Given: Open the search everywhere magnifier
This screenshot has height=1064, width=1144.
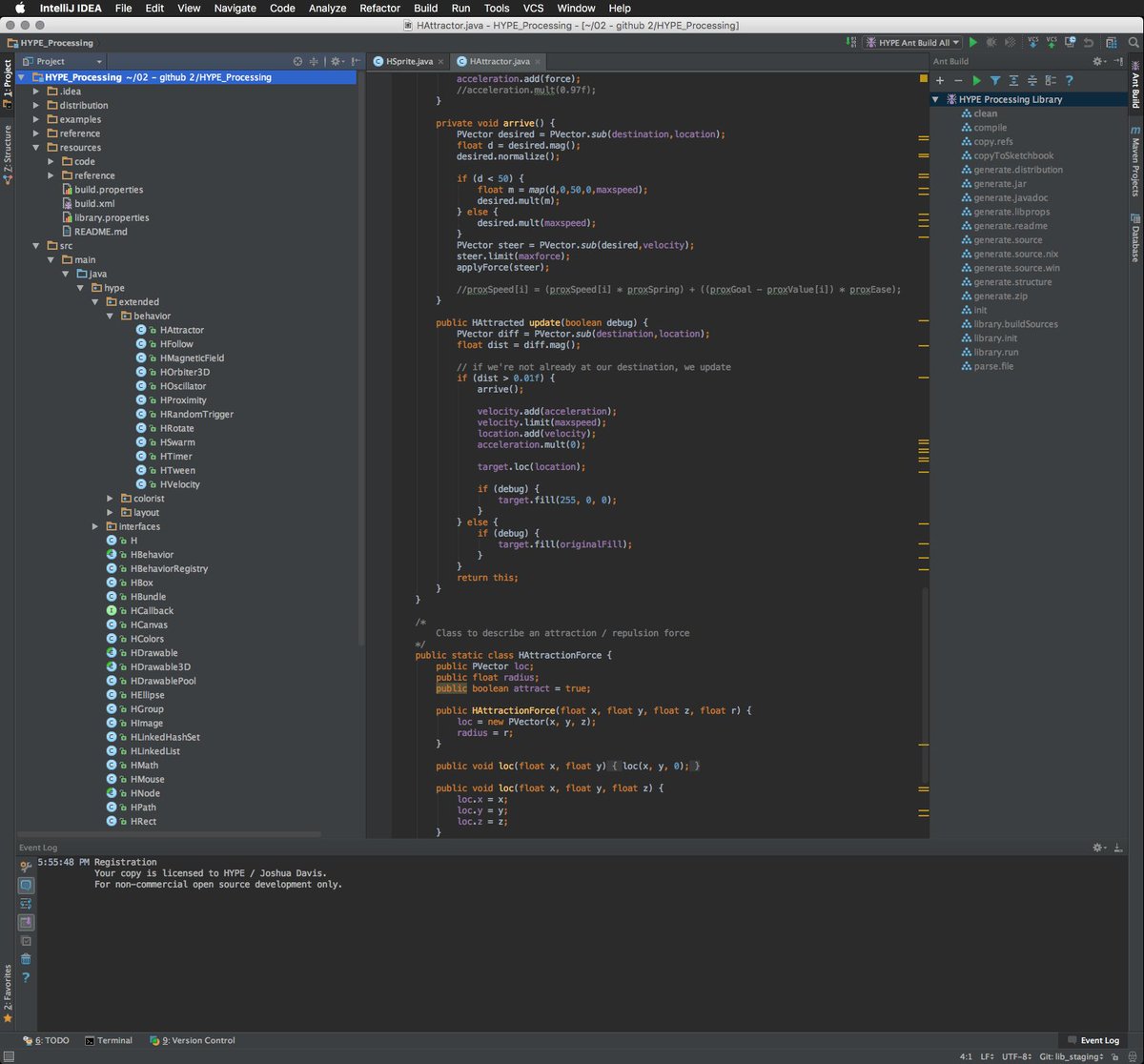Looking at the screenshot, I should (x=1132, y=43).
